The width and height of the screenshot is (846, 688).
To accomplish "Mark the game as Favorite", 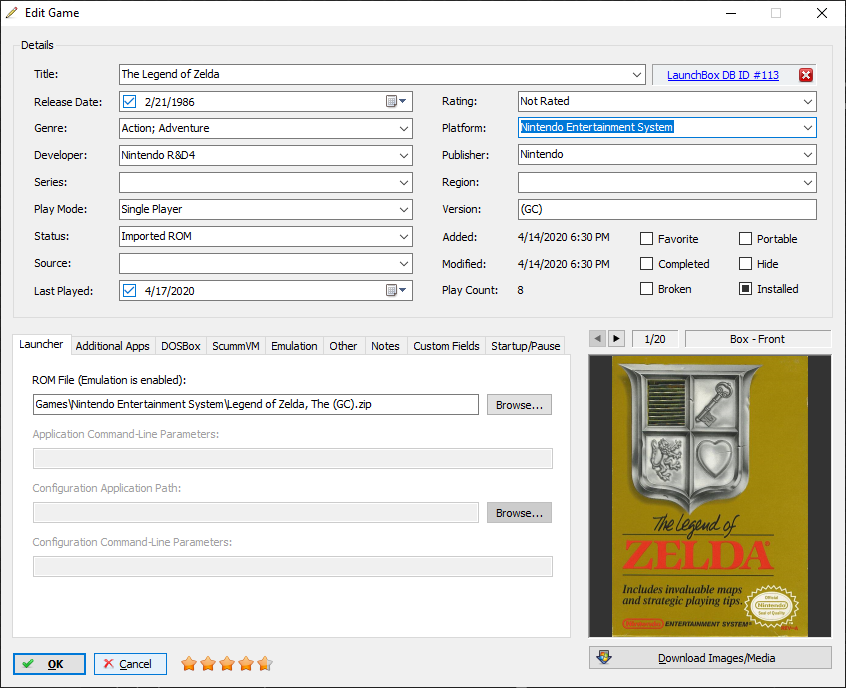I will [646, 239].
